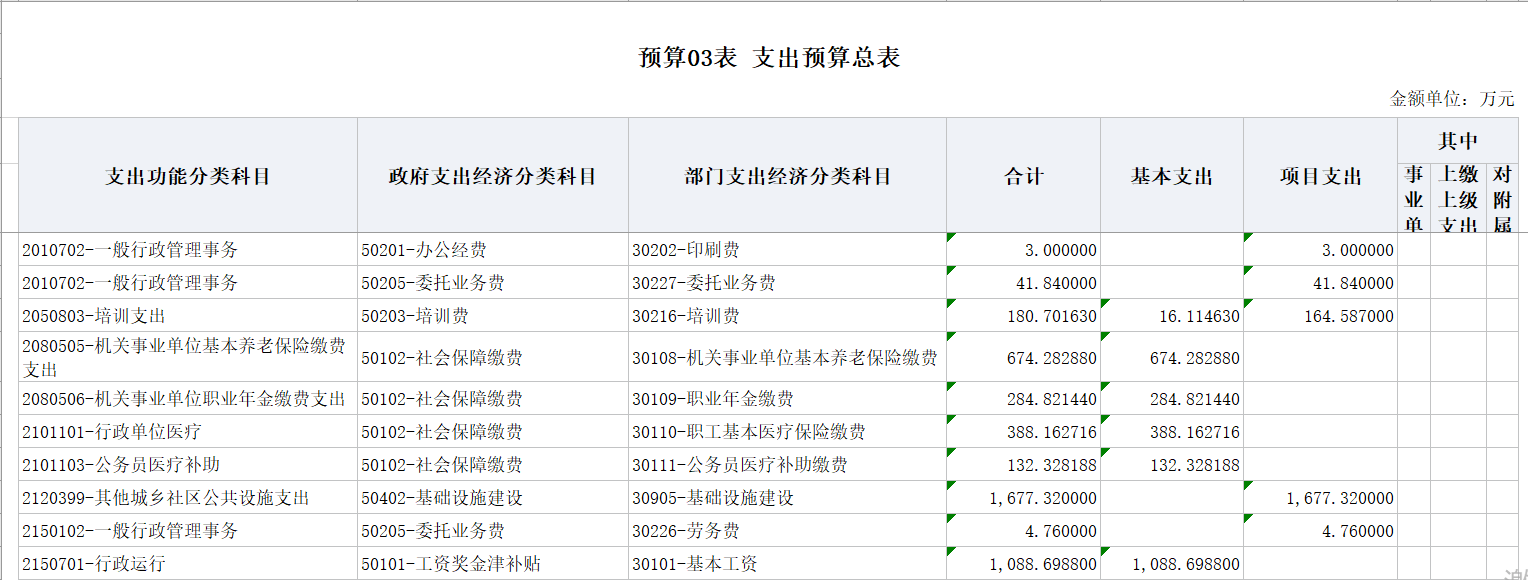This screenshot has width=1528, height=580.
Task: Select the 上缴上级支出 sub-header cell
Action: pyautogui.click(x=1457, y=199)
